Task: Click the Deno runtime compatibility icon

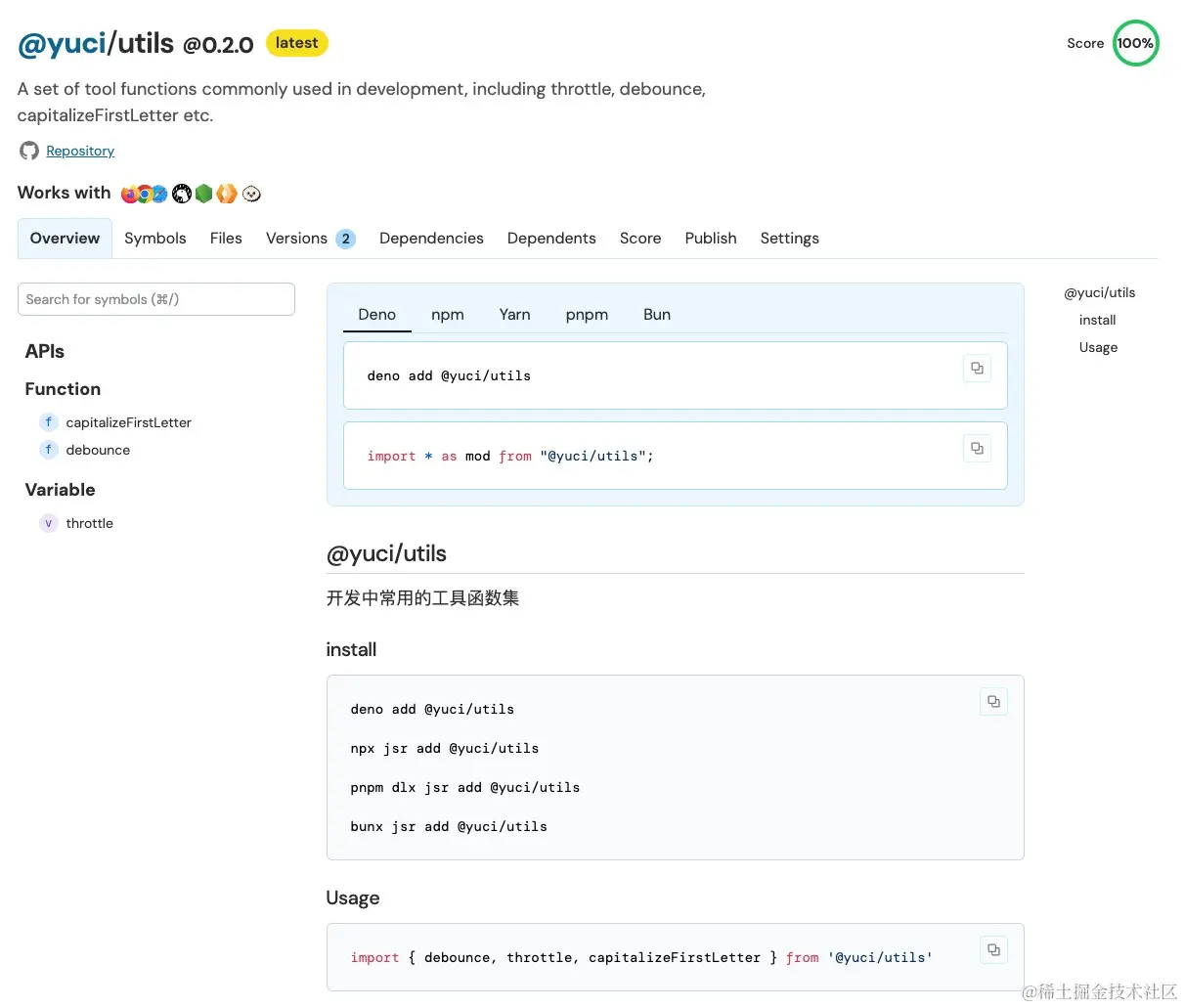Action: pyautogui.click(x=182, y=194)
